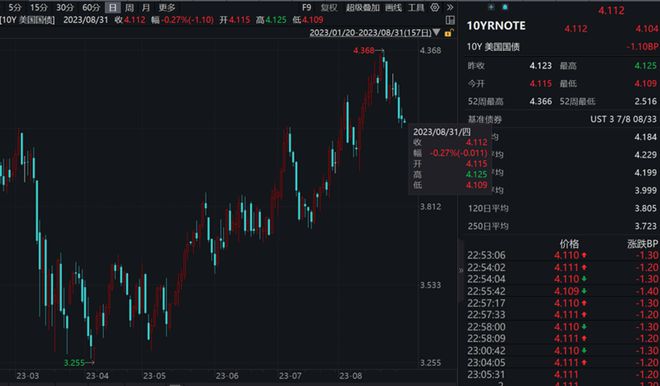This screenshot has height=386, width=660.
Task: Collapse the quote side panel chevron
Action: [460, 270]
